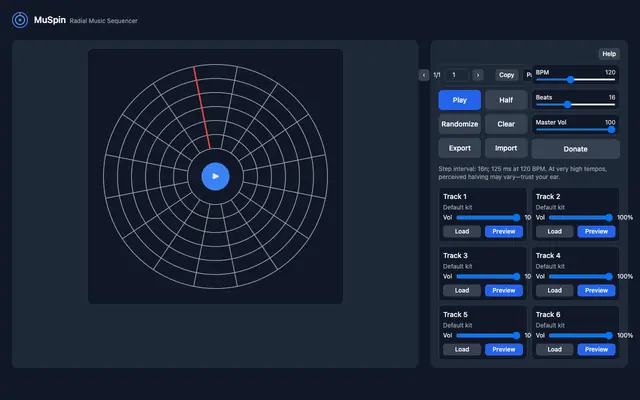Import a project file

(x=506, y=148)
